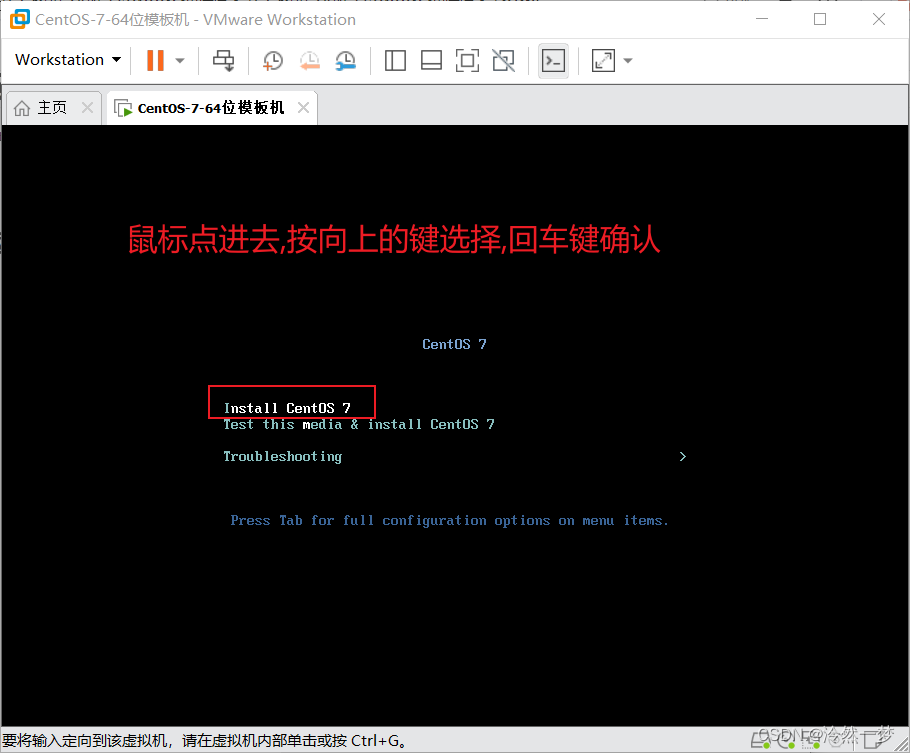
Task: Revert VM to previous snapshot
Action: click(x=309, y=60)
